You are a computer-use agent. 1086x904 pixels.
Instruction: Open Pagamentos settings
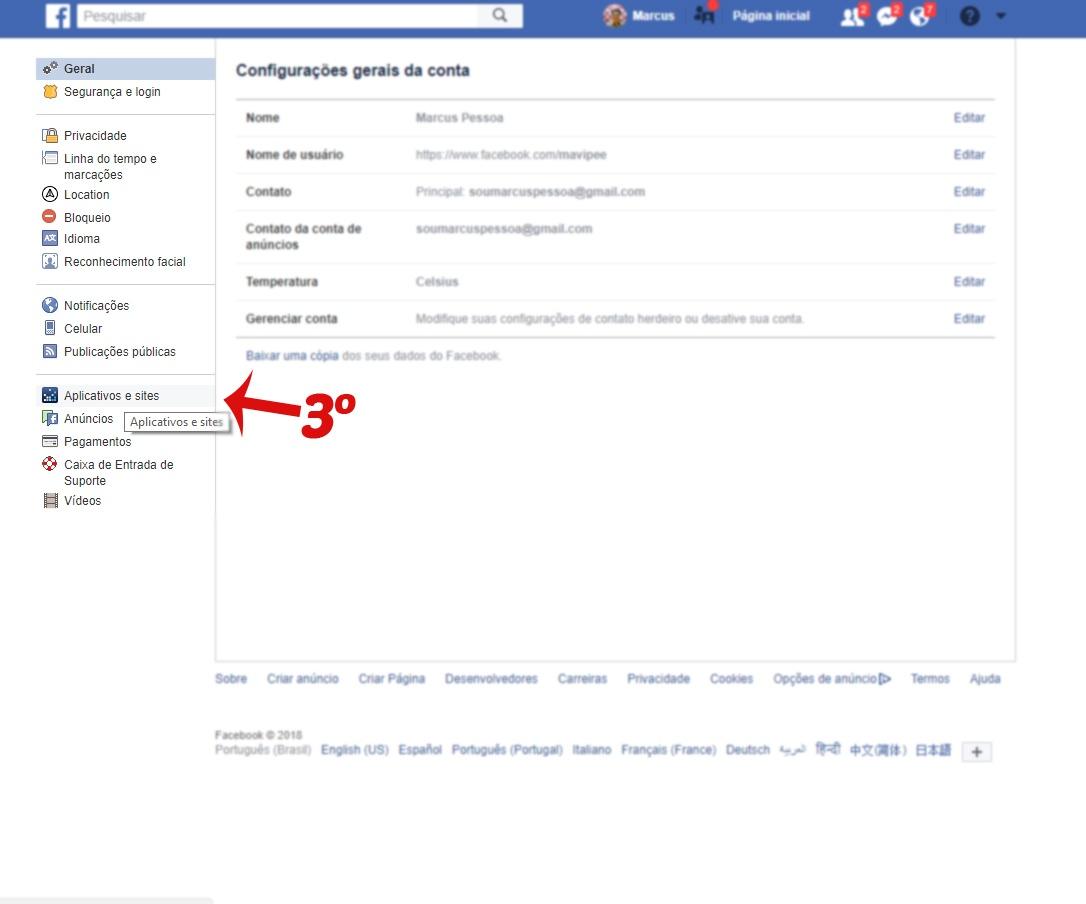[x=98, y=441]
